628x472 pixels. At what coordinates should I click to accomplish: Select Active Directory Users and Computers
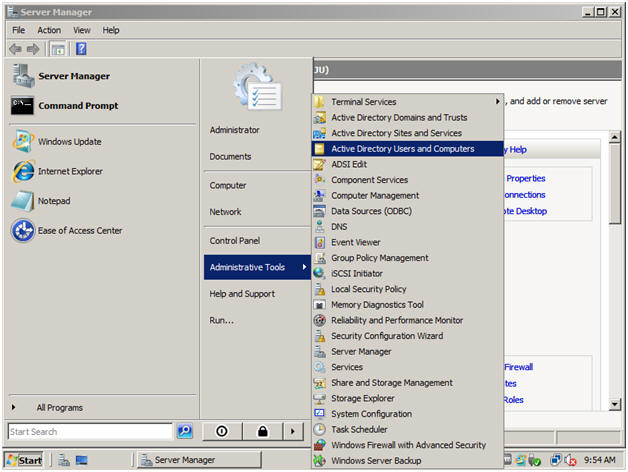coord(408,149)
